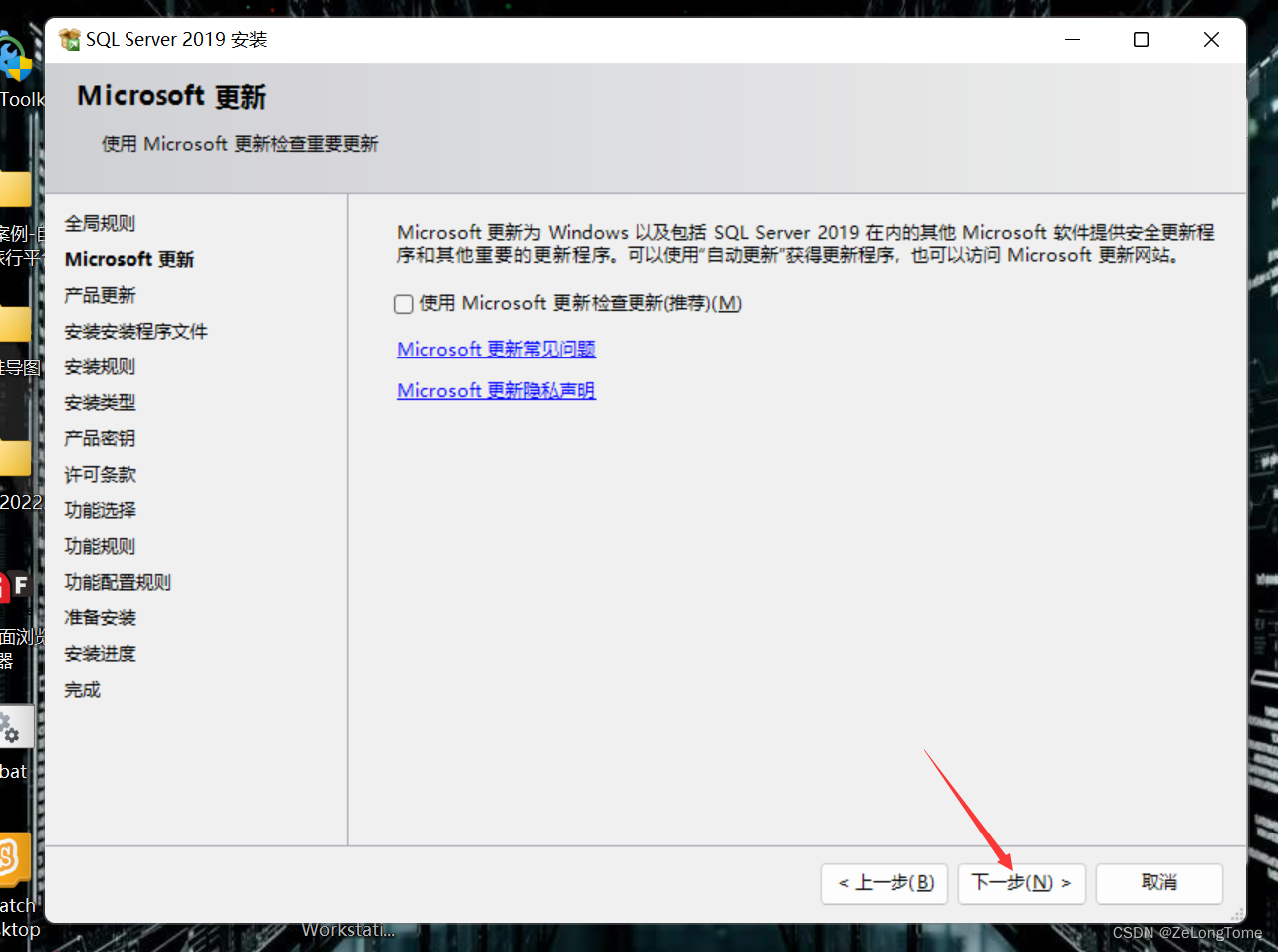
Task: Open Microsoft 更新隐私声明 link
Action: click(496, 391)
